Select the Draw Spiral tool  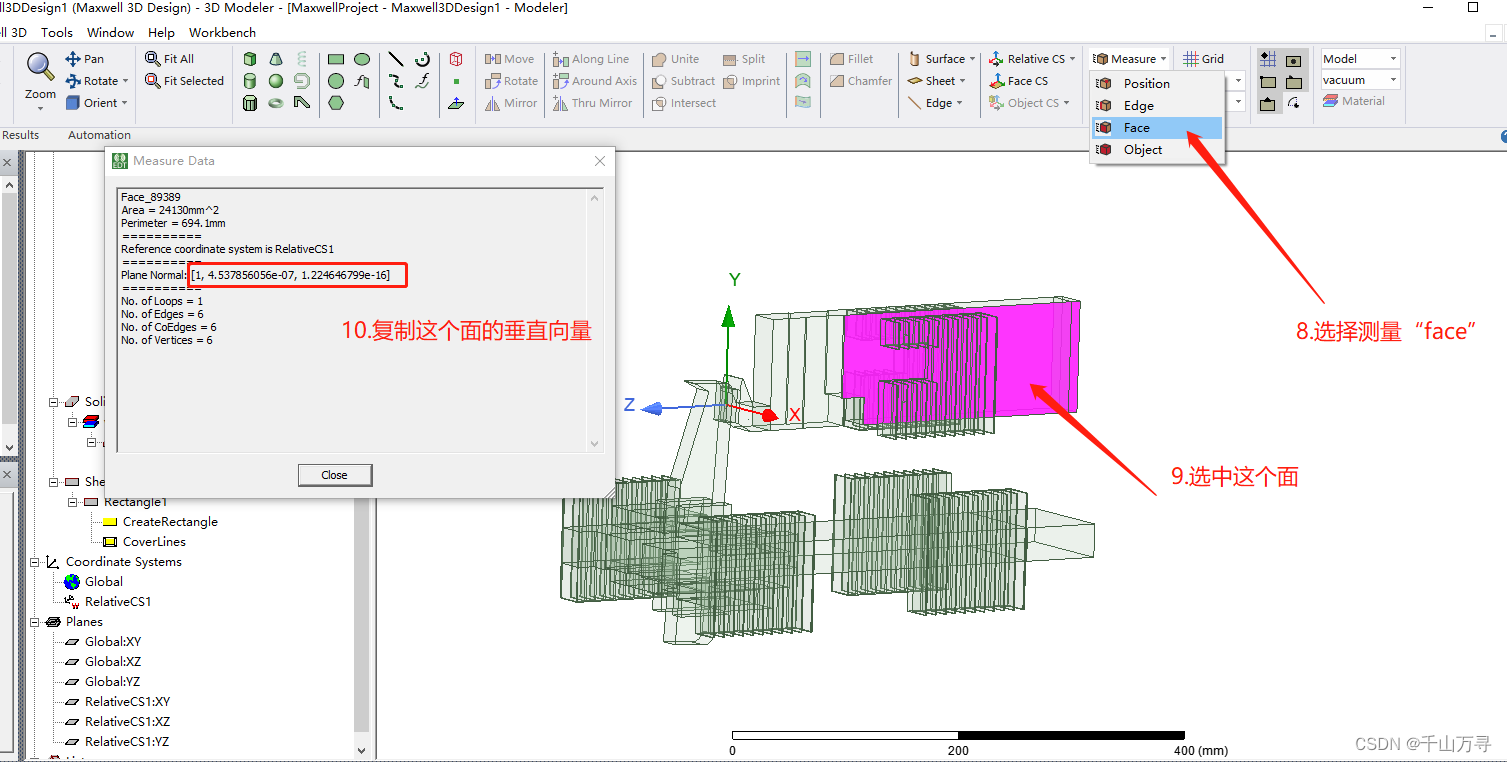(302, 81)
